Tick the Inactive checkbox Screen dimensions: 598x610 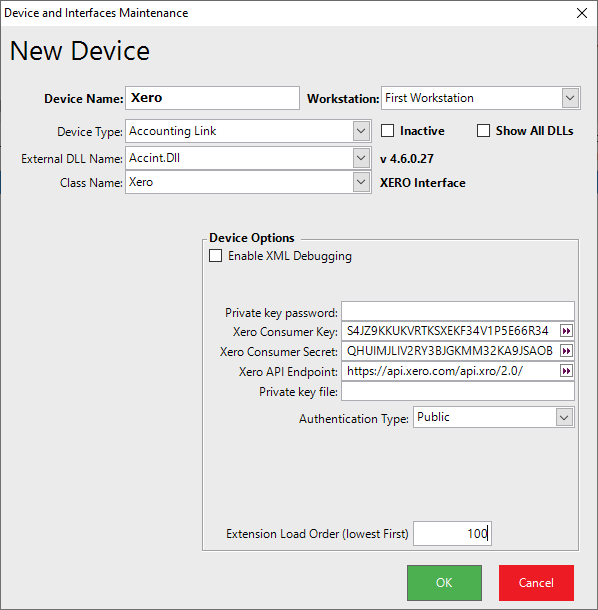tap(387, 131)
